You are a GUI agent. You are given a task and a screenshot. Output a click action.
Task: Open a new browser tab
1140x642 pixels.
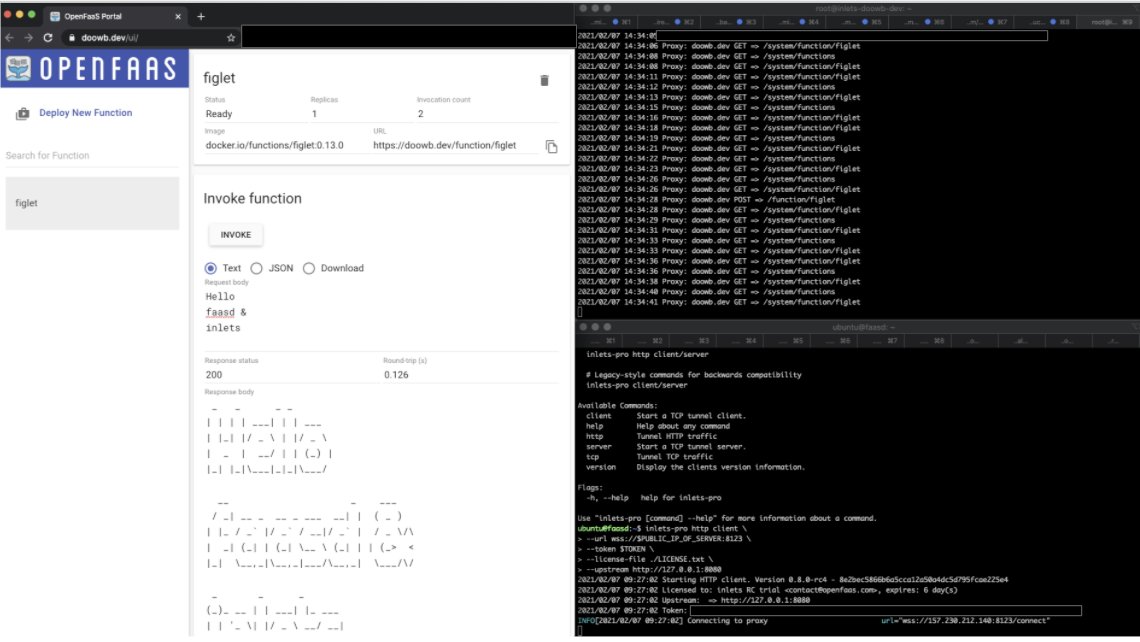click(x=201, y=16)
